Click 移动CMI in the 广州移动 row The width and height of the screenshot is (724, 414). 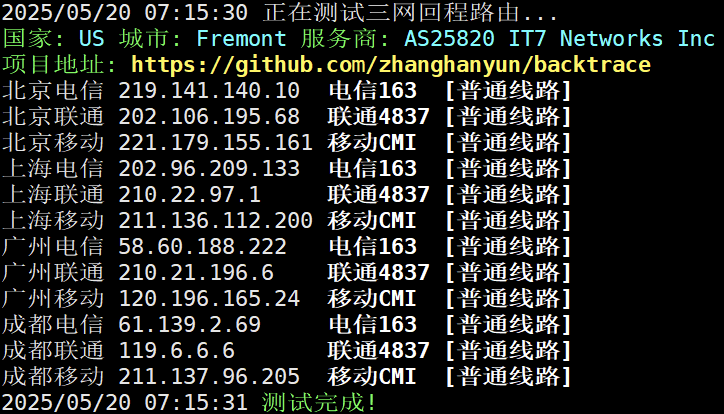click(372, 299)
